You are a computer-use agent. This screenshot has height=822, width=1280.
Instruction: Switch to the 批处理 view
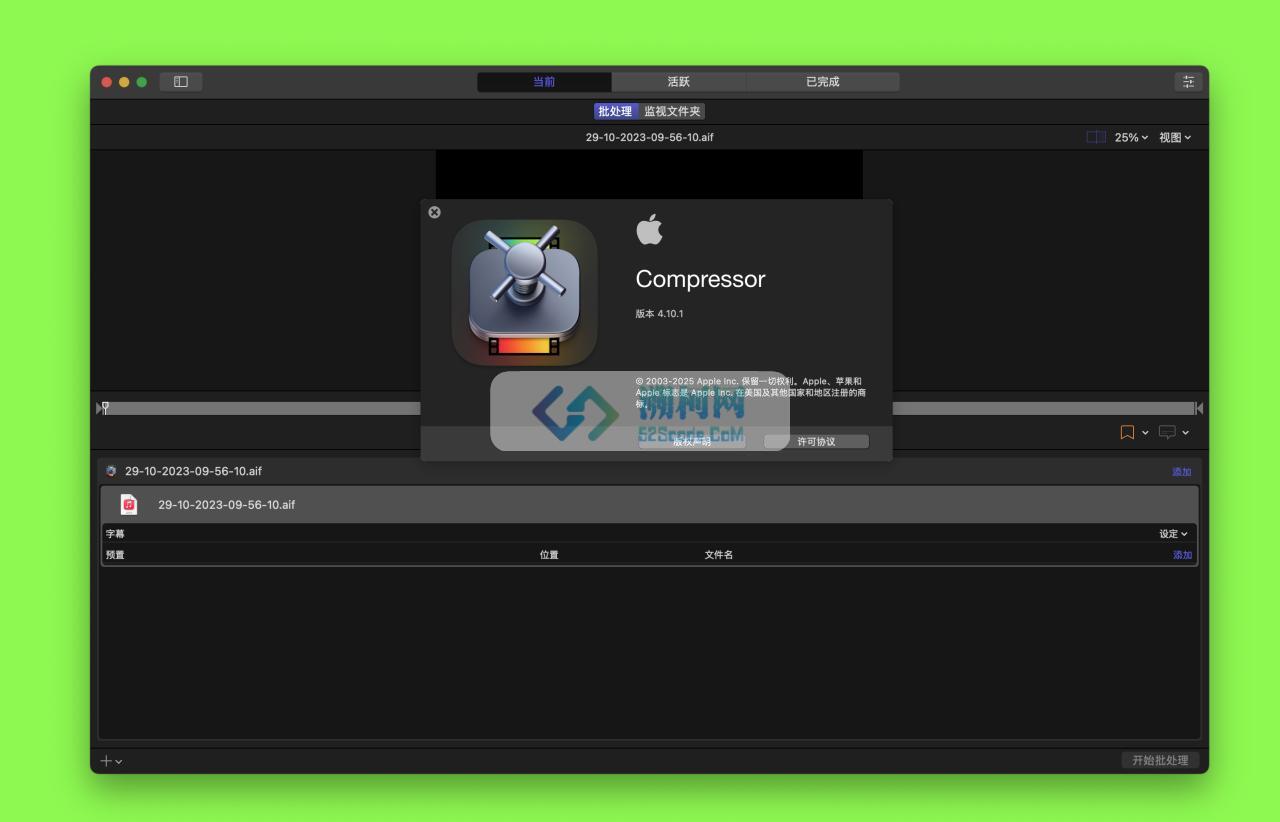coord(615,111)
